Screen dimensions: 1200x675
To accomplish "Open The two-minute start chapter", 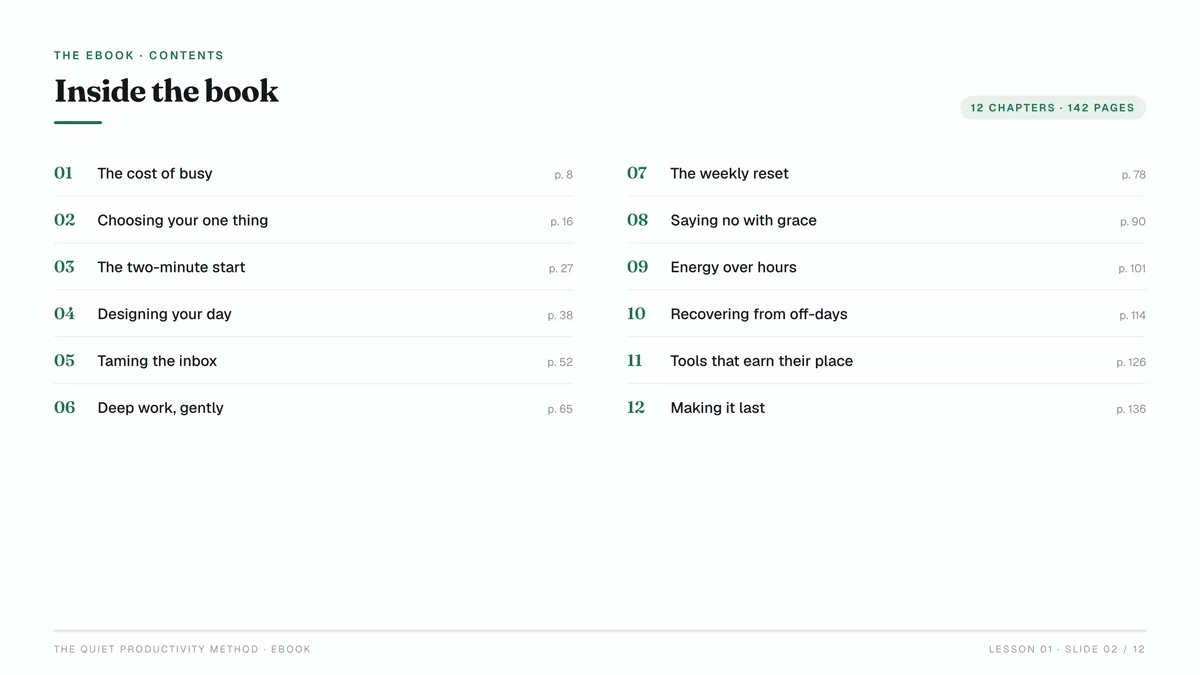I will click(313, 267).
